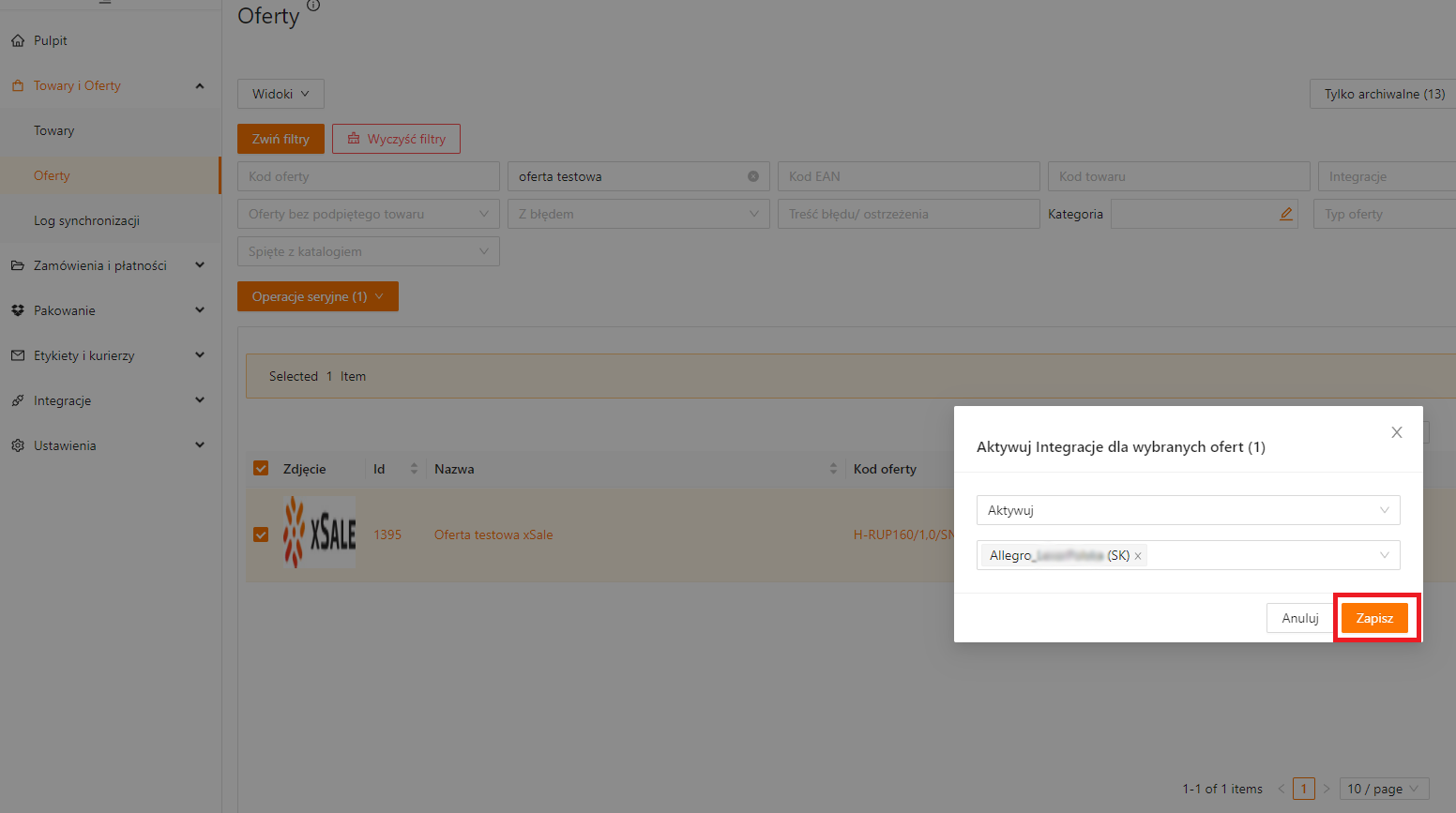Uncheck the select-all header checkbox
The height and width of the screenshot is (813, 1456).
[261, 469]
